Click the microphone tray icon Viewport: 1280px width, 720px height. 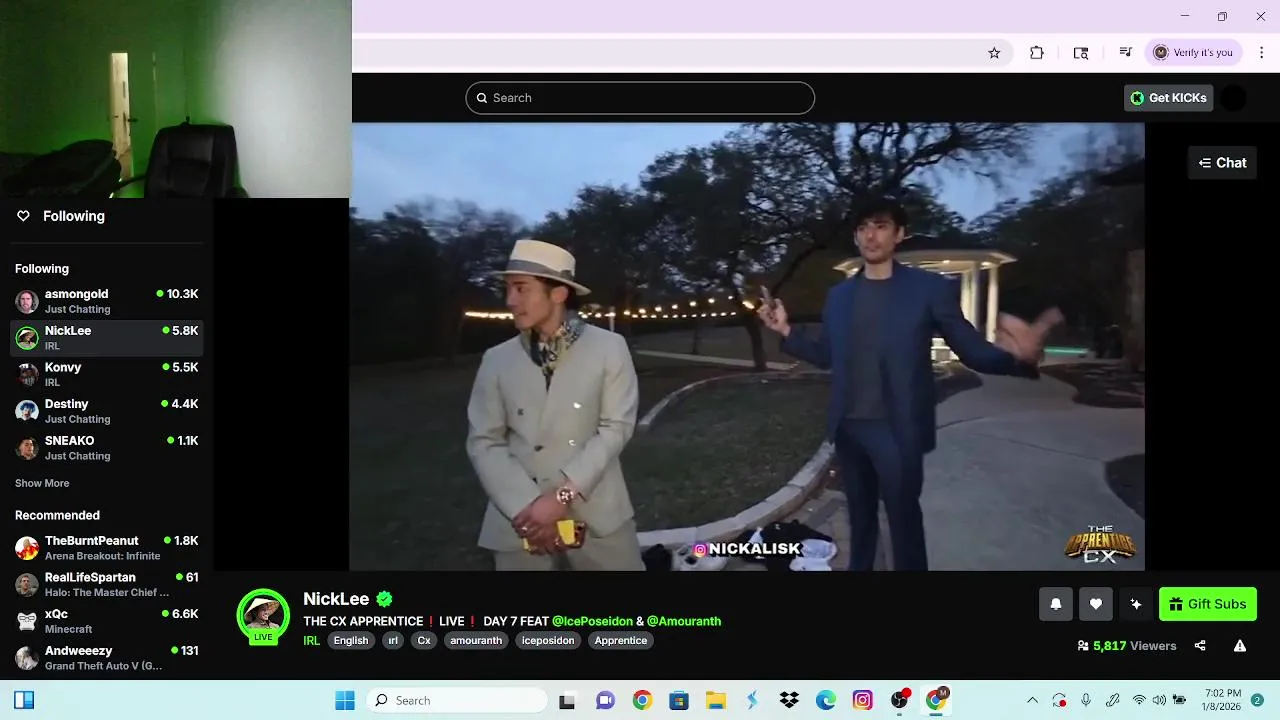pyautogui.click(x=1086, y=700)
